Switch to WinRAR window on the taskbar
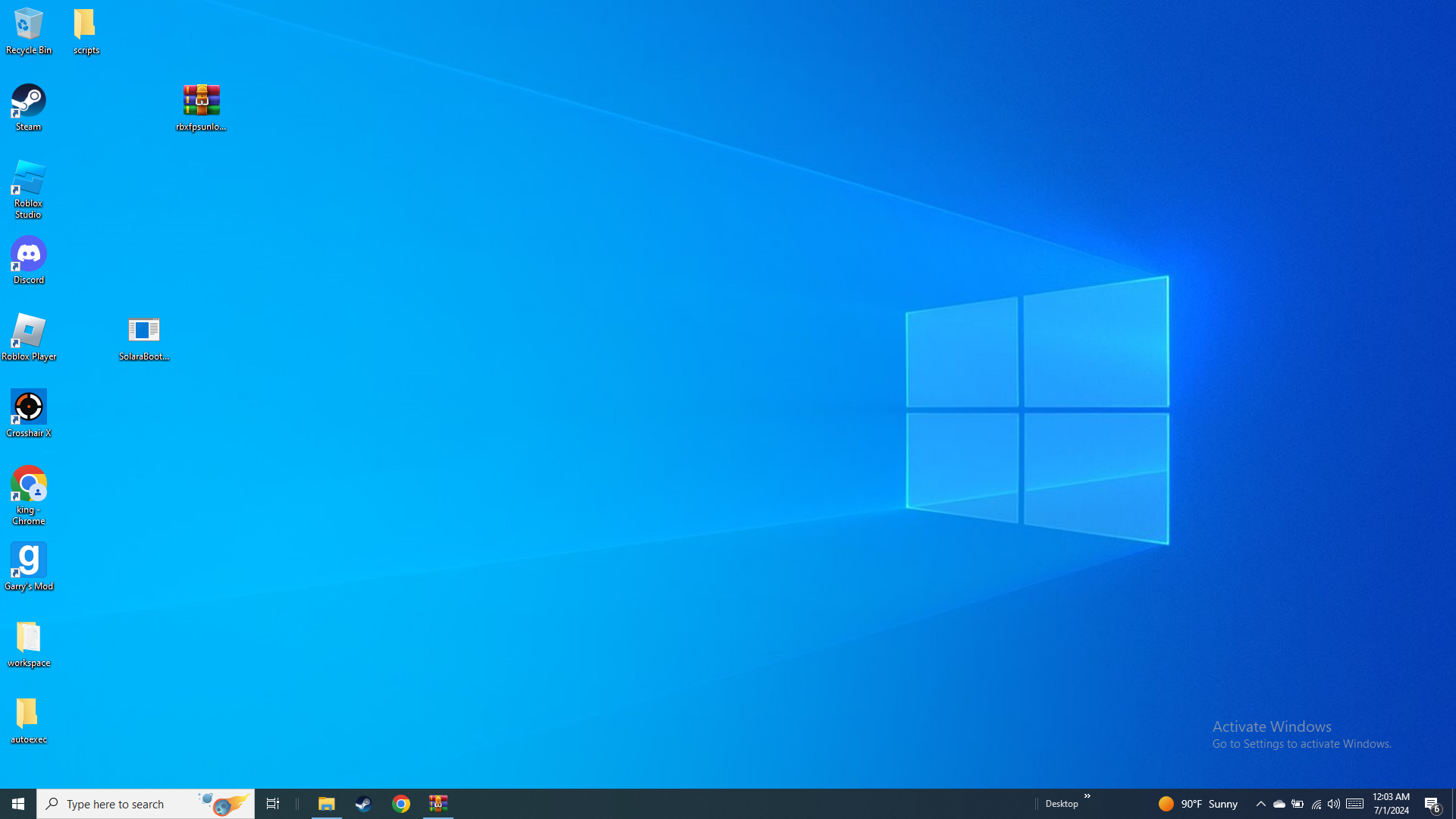The height and width of the screenshot is (819, 1456). point(438,804)
